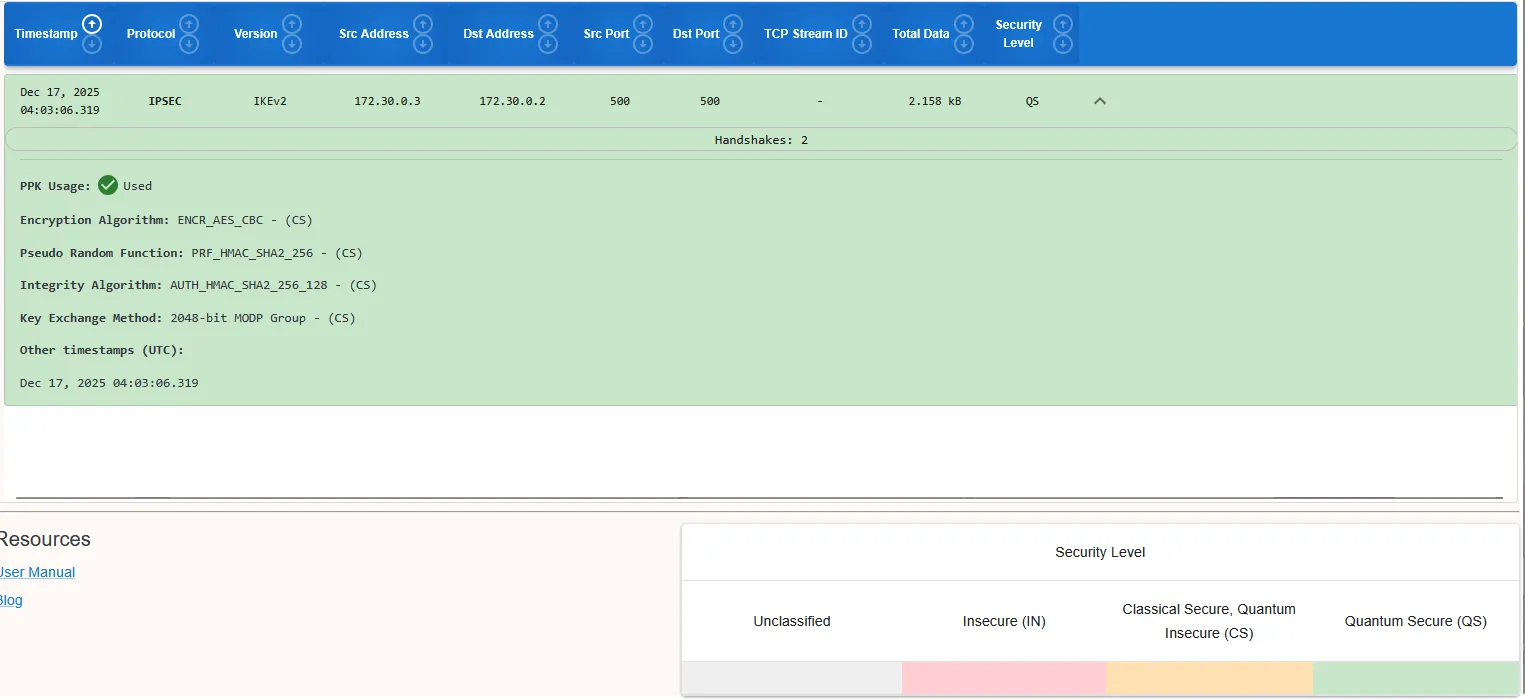1525x700 pixels.
Task: Visit the Blog link under Resources
Action: pyautogui.click(x=10, y=599)
